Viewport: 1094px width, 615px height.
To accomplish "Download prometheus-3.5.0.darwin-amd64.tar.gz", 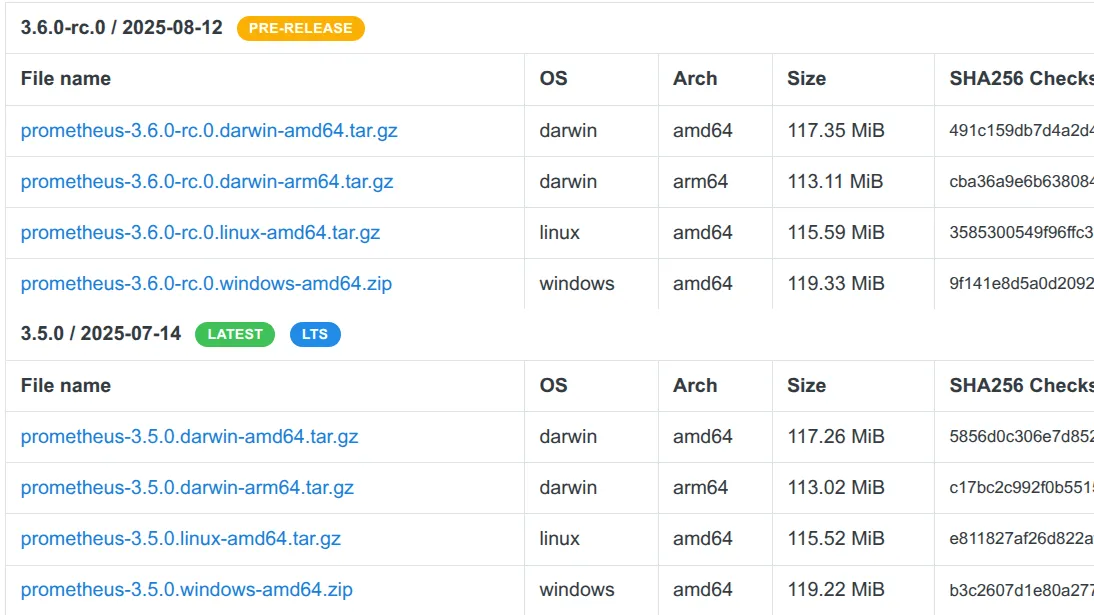I will 190,436.
